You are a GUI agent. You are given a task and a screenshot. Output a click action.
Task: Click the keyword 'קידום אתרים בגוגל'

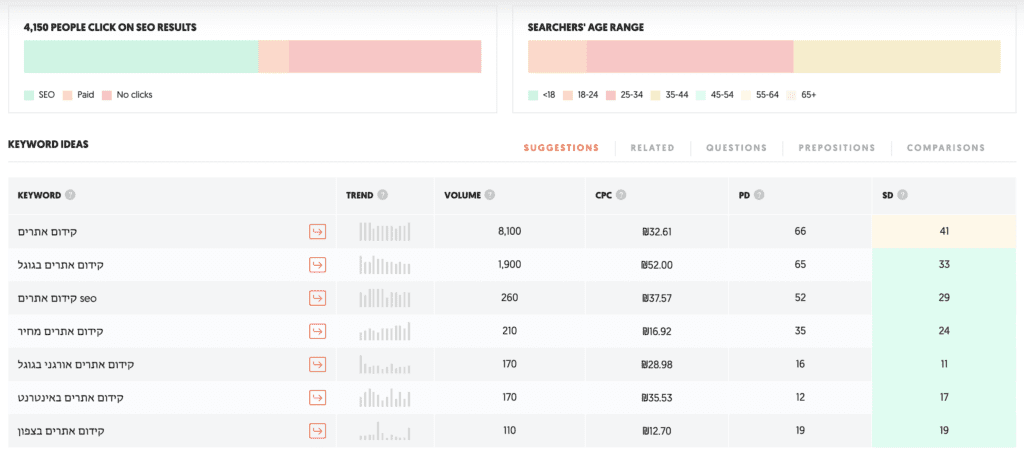[x=61, y=265]
